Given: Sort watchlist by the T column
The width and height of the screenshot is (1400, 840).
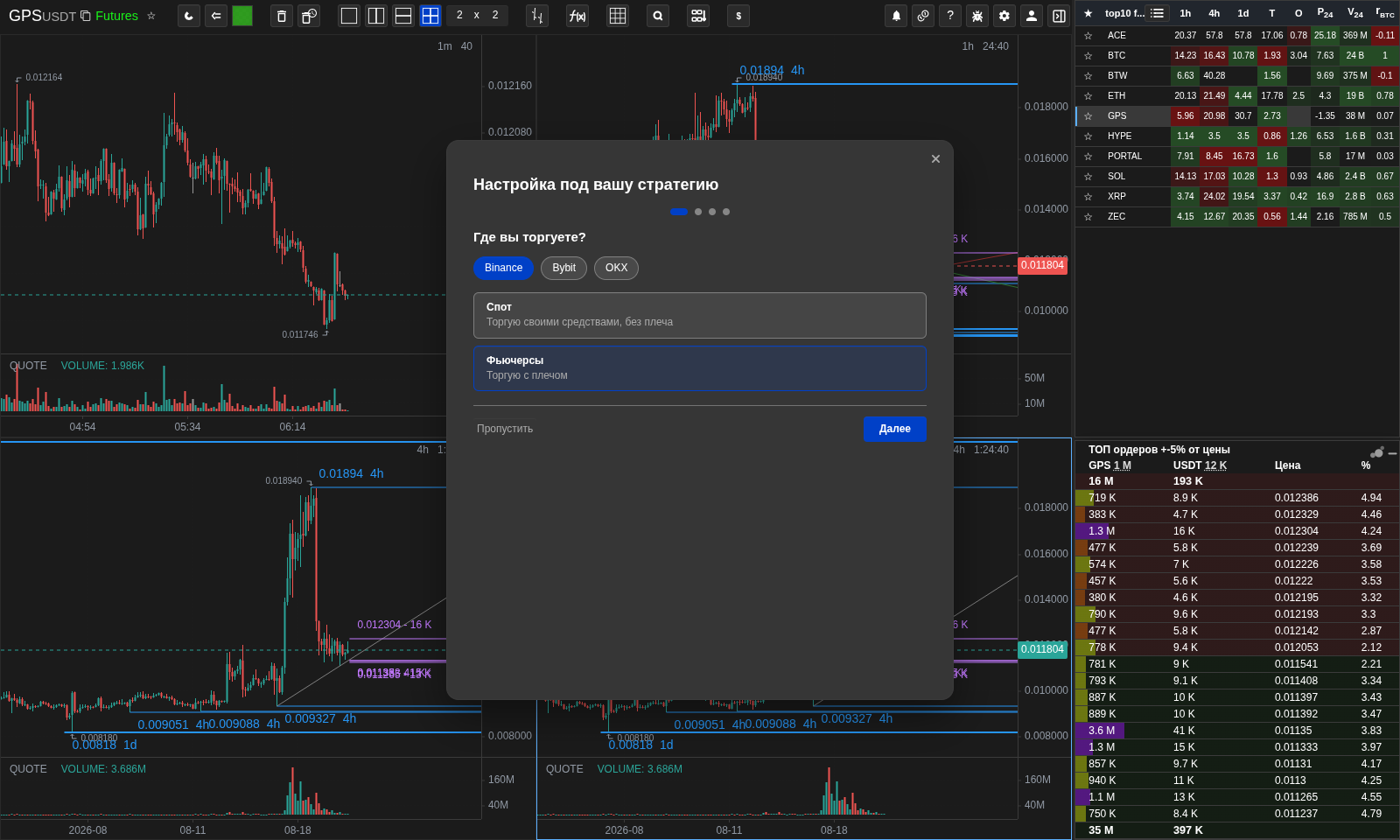Looking at the screenshot, I should pos(1272,13).
